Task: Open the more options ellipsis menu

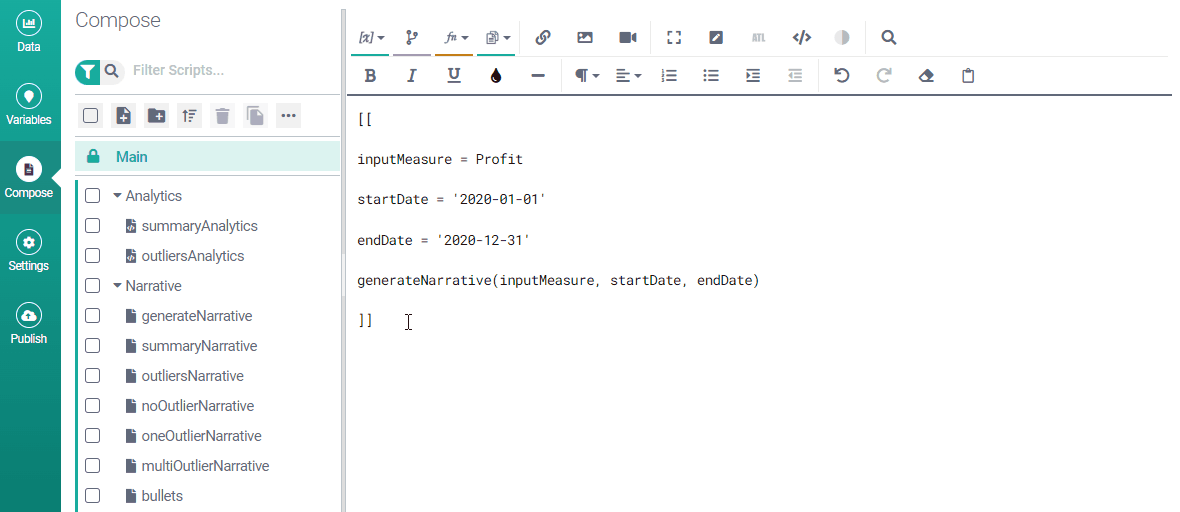Action: point(288,115)
